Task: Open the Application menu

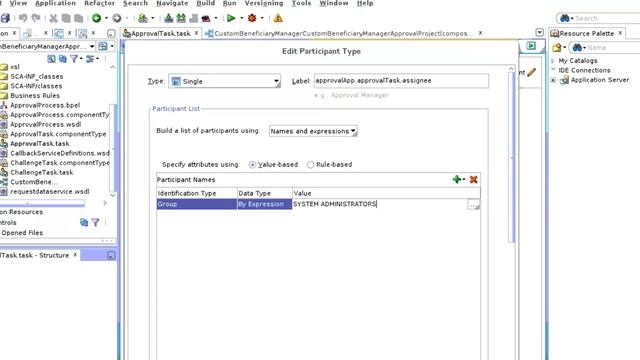Action: coord(56,3)
